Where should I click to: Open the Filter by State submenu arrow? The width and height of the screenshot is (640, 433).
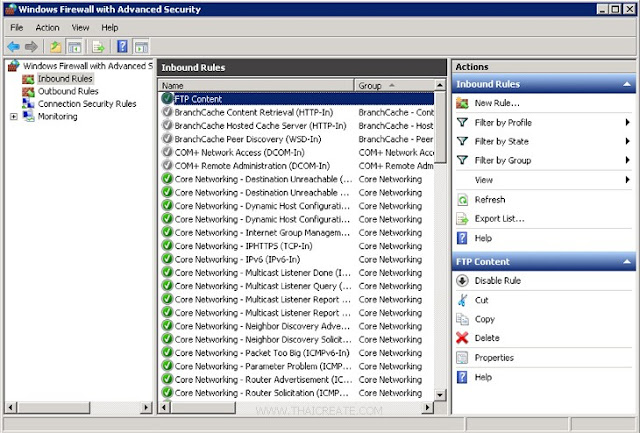click(x=627, y=141)
